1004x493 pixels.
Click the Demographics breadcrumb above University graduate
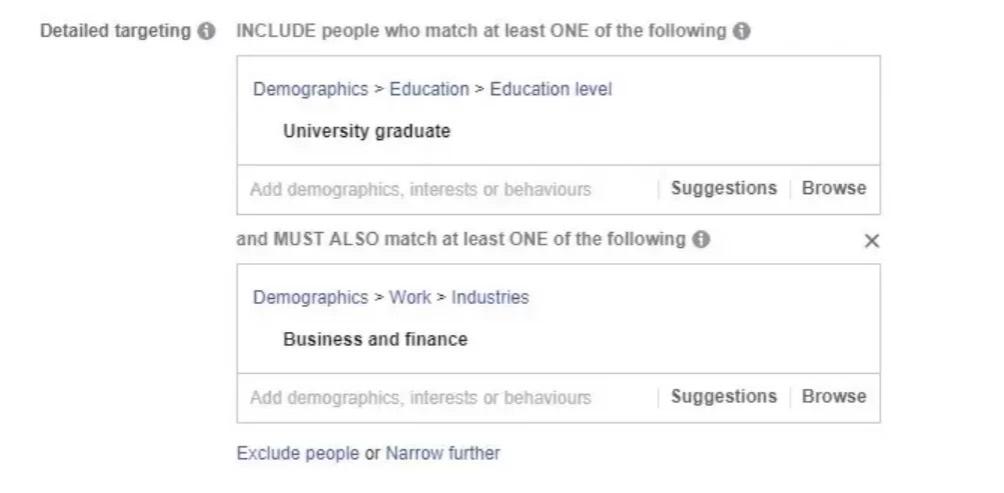(x=310, y=89)
